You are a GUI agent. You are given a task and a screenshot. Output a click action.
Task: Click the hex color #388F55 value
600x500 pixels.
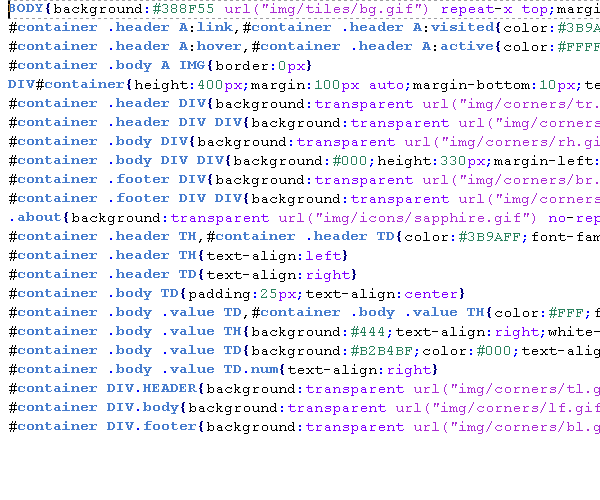point(183,9)
